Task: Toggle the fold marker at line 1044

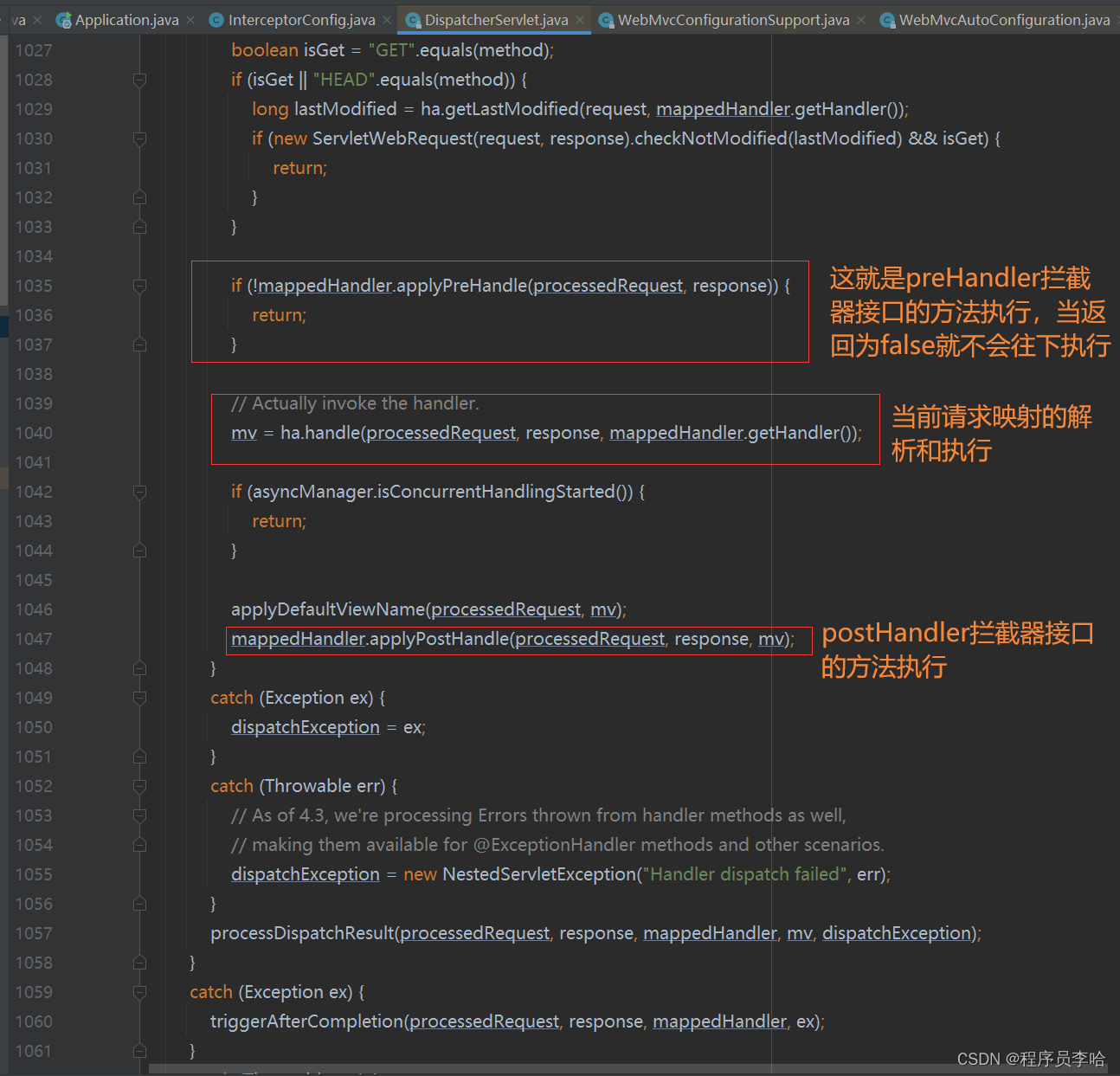Action: coord(139,550)
